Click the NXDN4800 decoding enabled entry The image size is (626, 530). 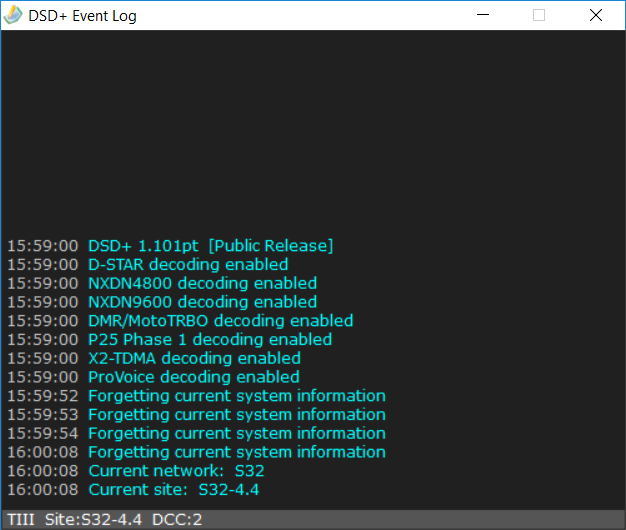pyautogui.click(x=162, y=283)
